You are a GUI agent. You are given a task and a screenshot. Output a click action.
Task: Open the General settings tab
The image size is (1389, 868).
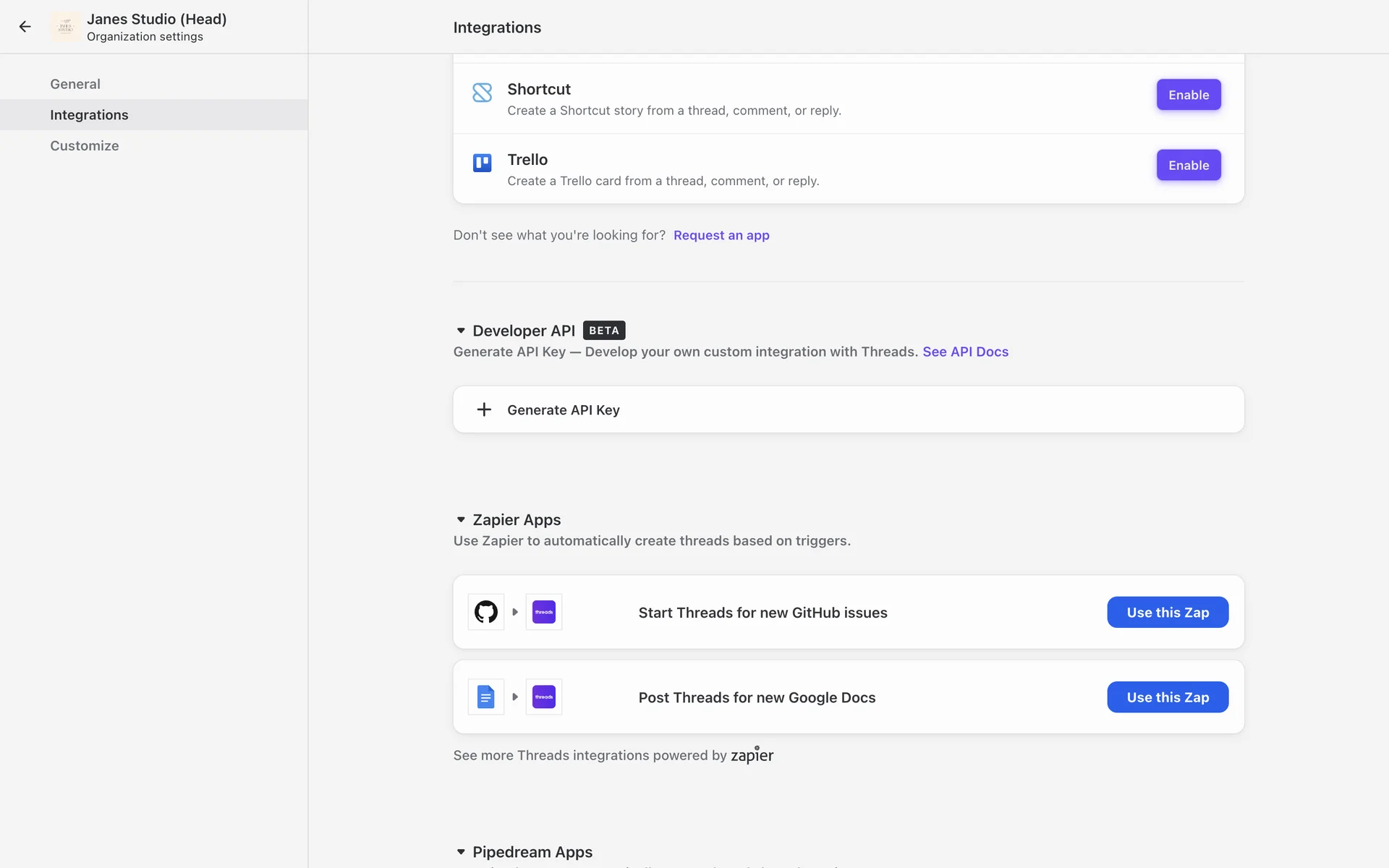(75, 84)
